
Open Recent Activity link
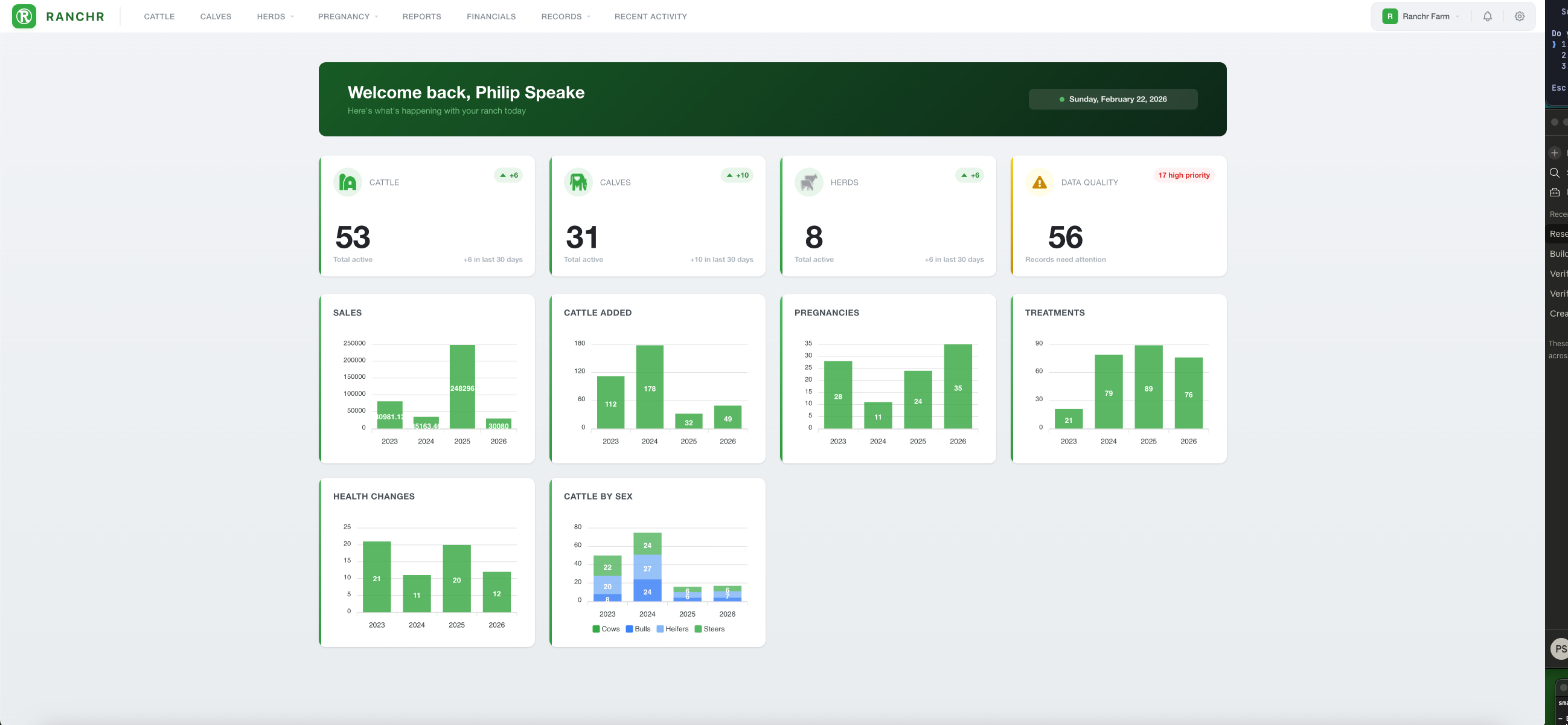[x=650, y=16]
